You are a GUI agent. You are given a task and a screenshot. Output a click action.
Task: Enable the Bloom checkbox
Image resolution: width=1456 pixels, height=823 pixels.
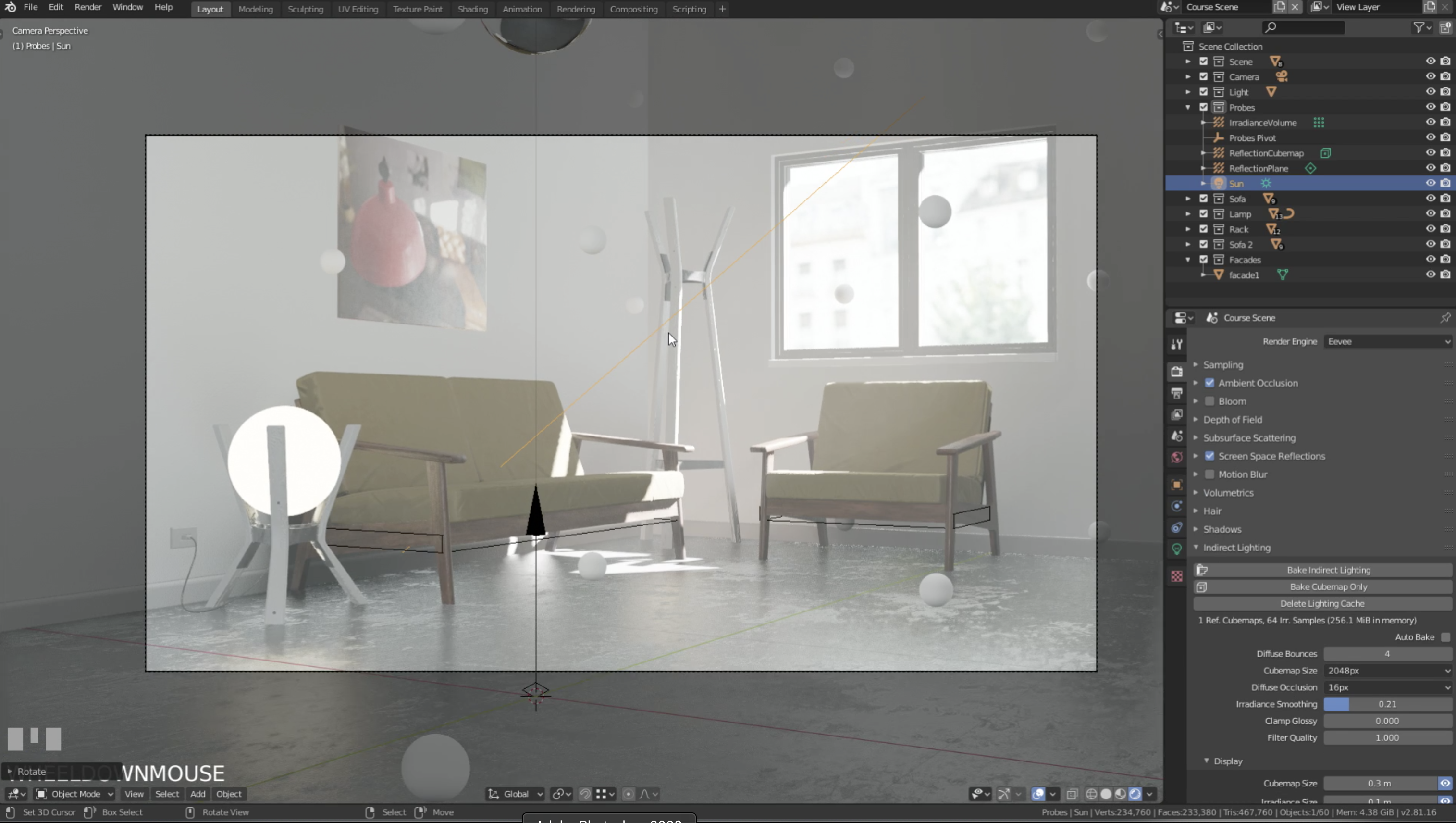(x=1209, y=401)
